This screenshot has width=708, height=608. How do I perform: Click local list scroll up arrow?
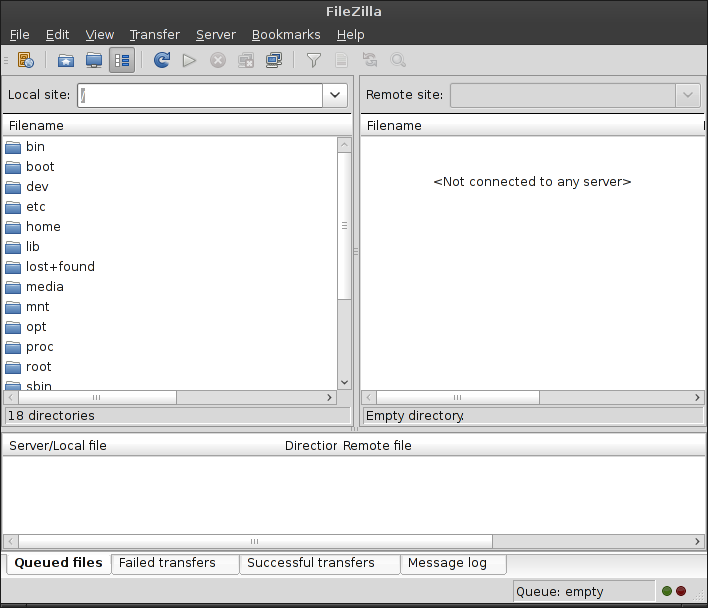(344, 145)
